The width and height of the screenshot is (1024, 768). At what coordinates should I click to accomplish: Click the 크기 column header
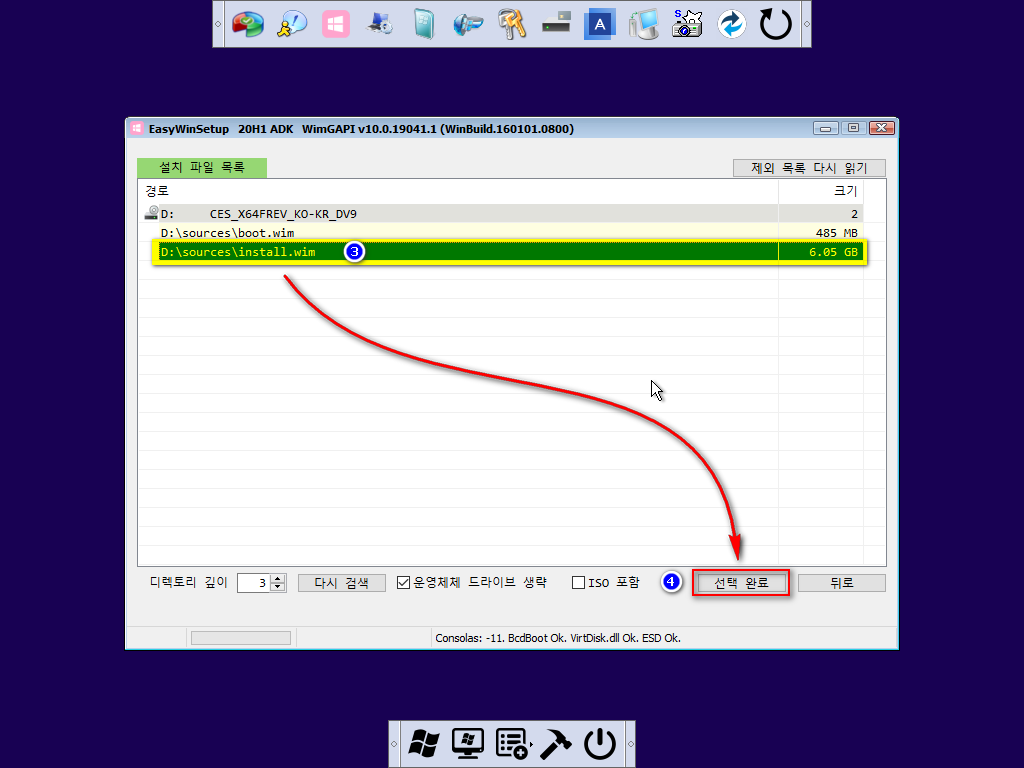[821, 191]
